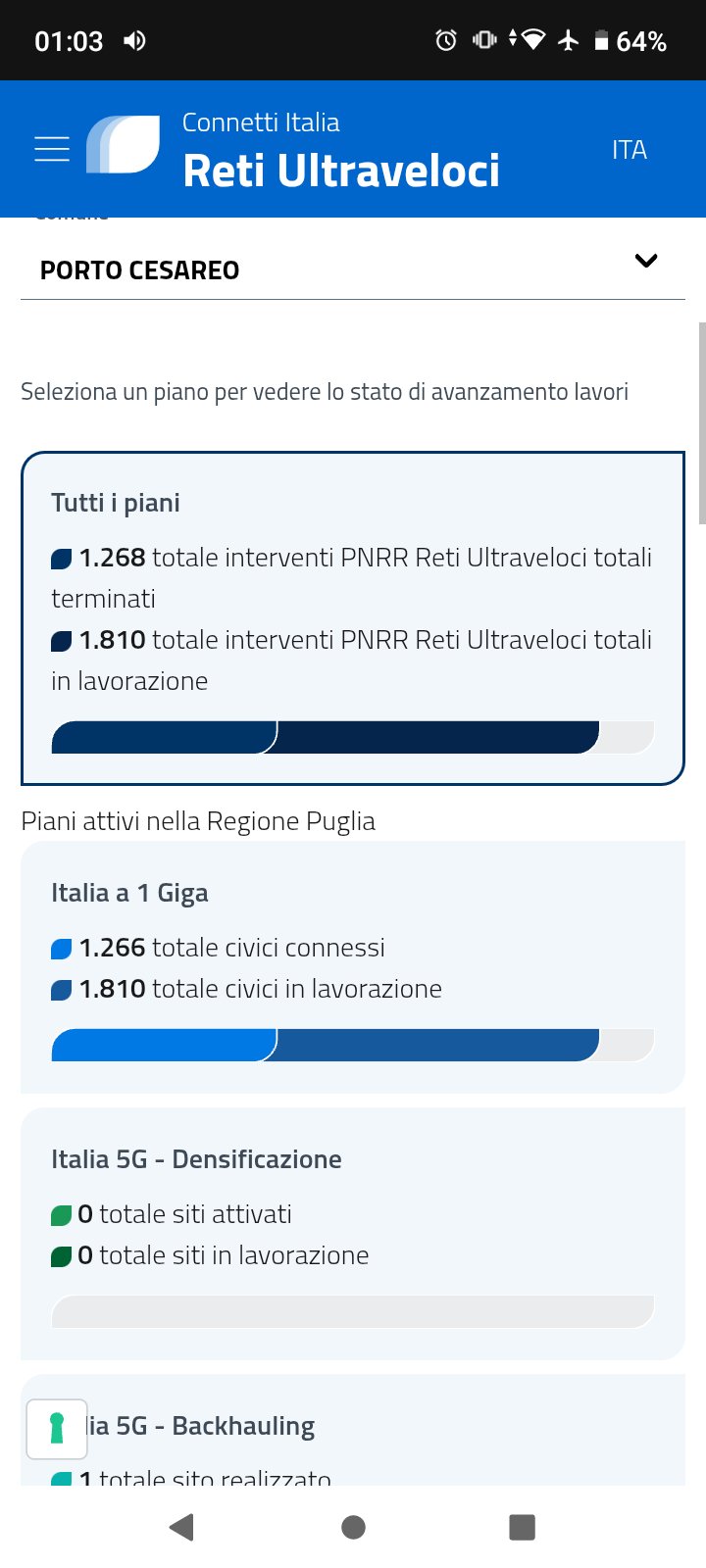706x1568 pixels.
Task: Switch language using ITA selector
Action: pos(629,150)
